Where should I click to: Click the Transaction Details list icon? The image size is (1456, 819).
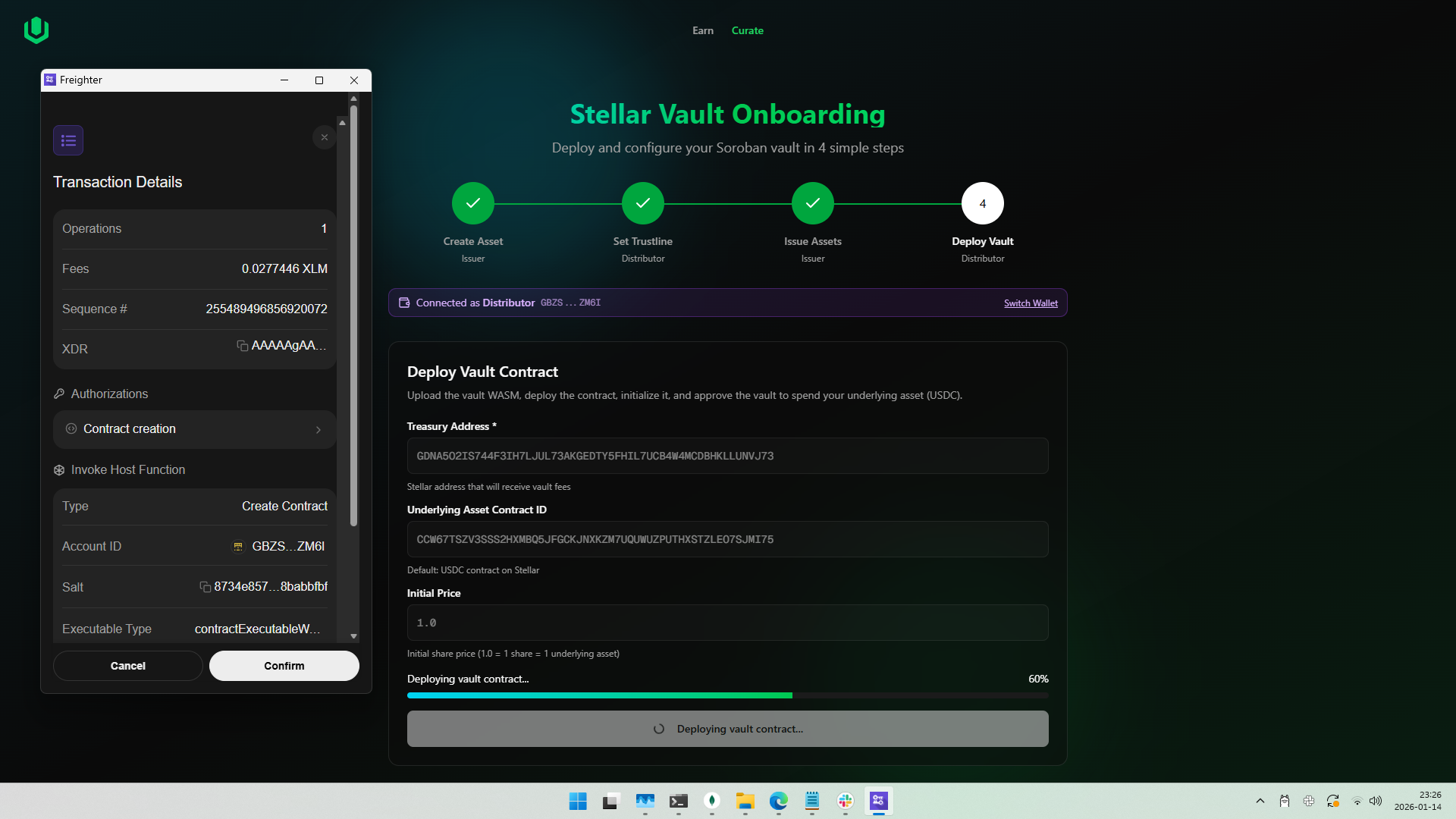68,140
